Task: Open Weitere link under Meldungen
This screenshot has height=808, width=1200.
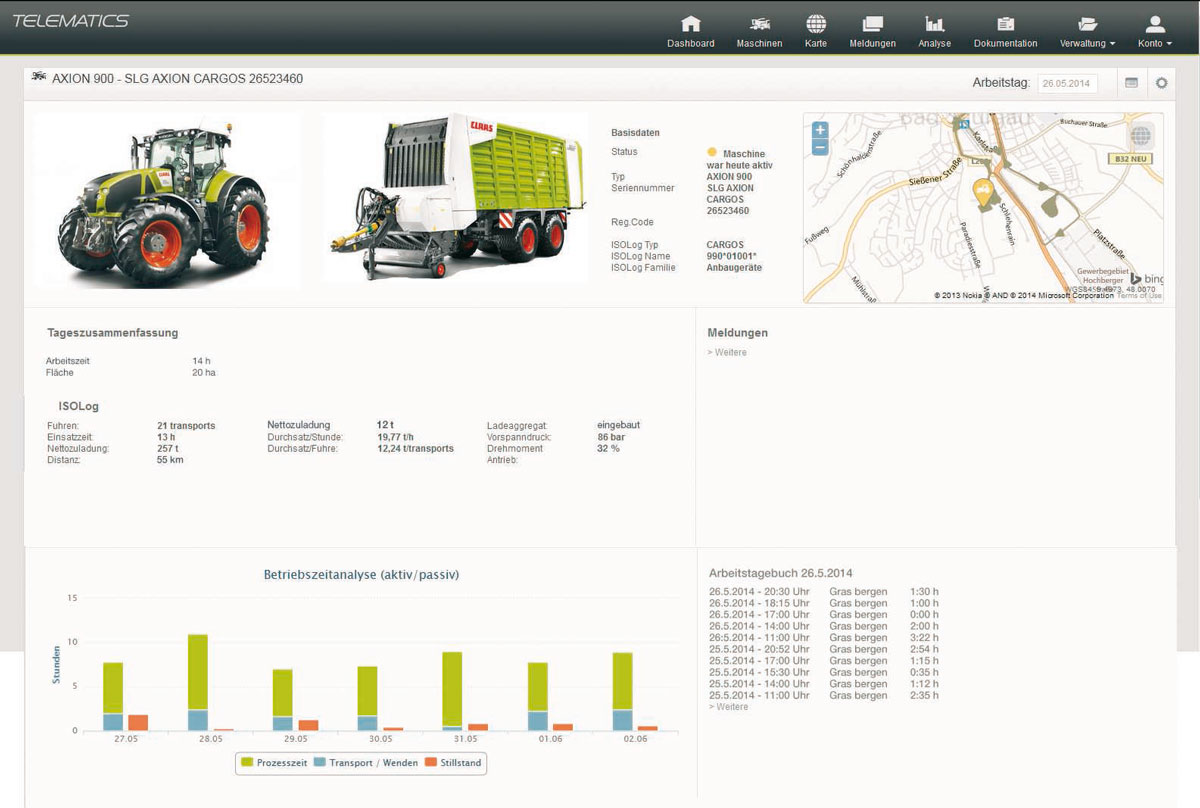Action: tap(727, 353)
